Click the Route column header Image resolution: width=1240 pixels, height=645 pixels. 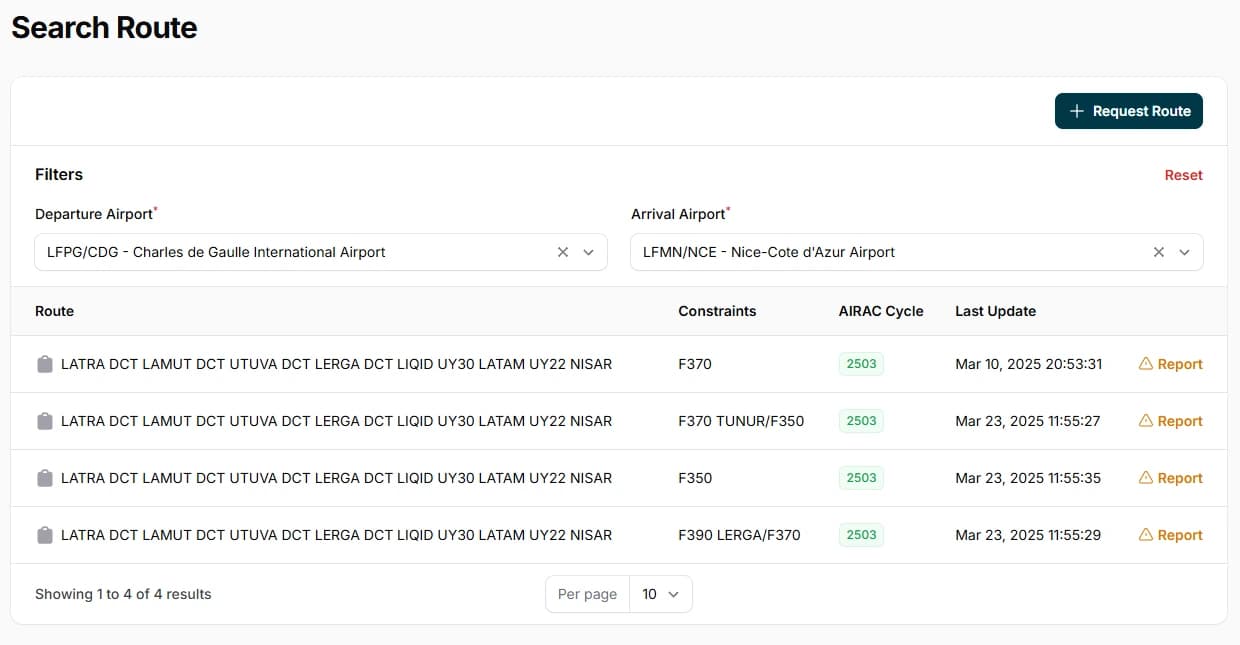pos(55,311)
